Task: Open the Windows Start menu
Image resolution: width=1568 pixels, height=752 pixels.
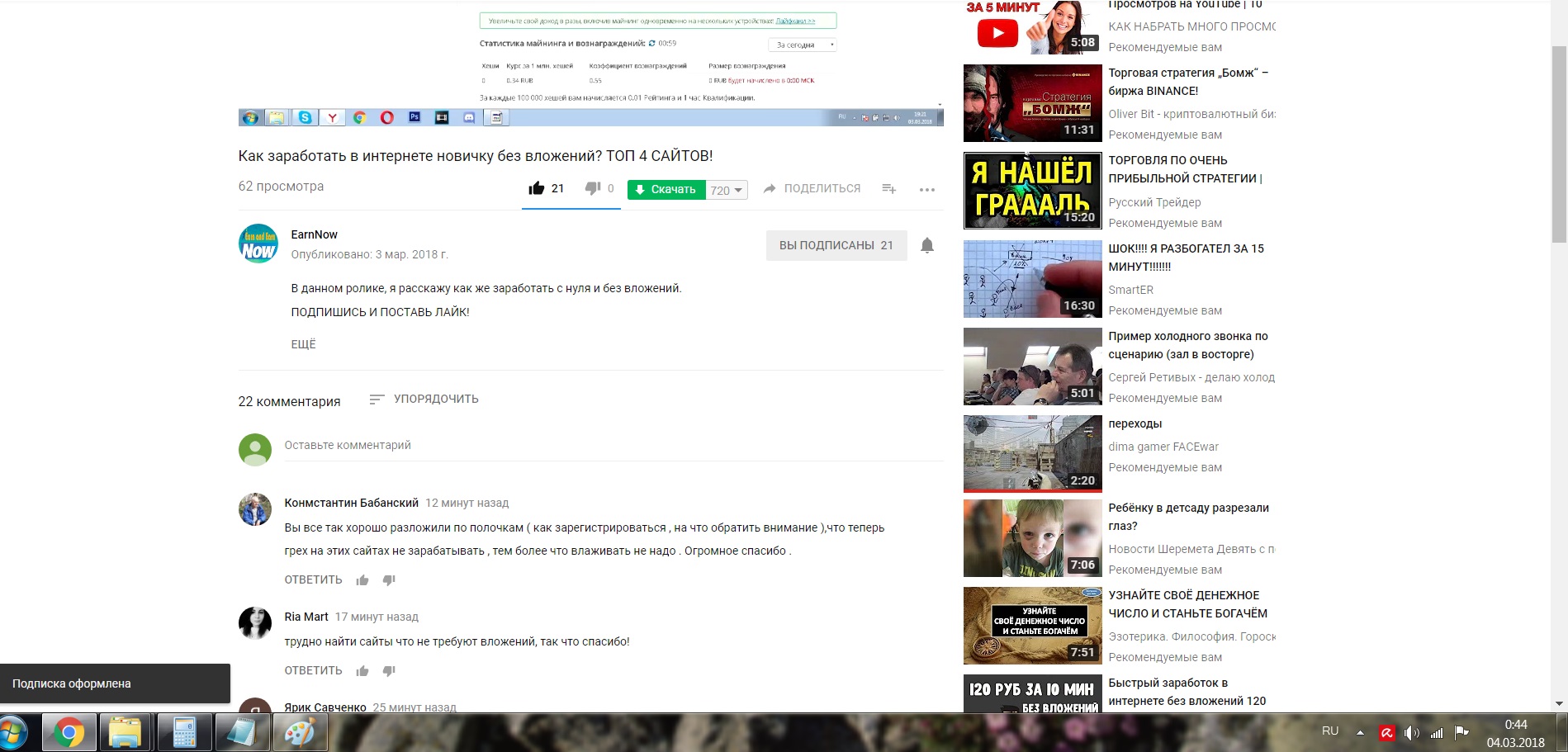Action: pyautogui.click(x=14, y=733)
